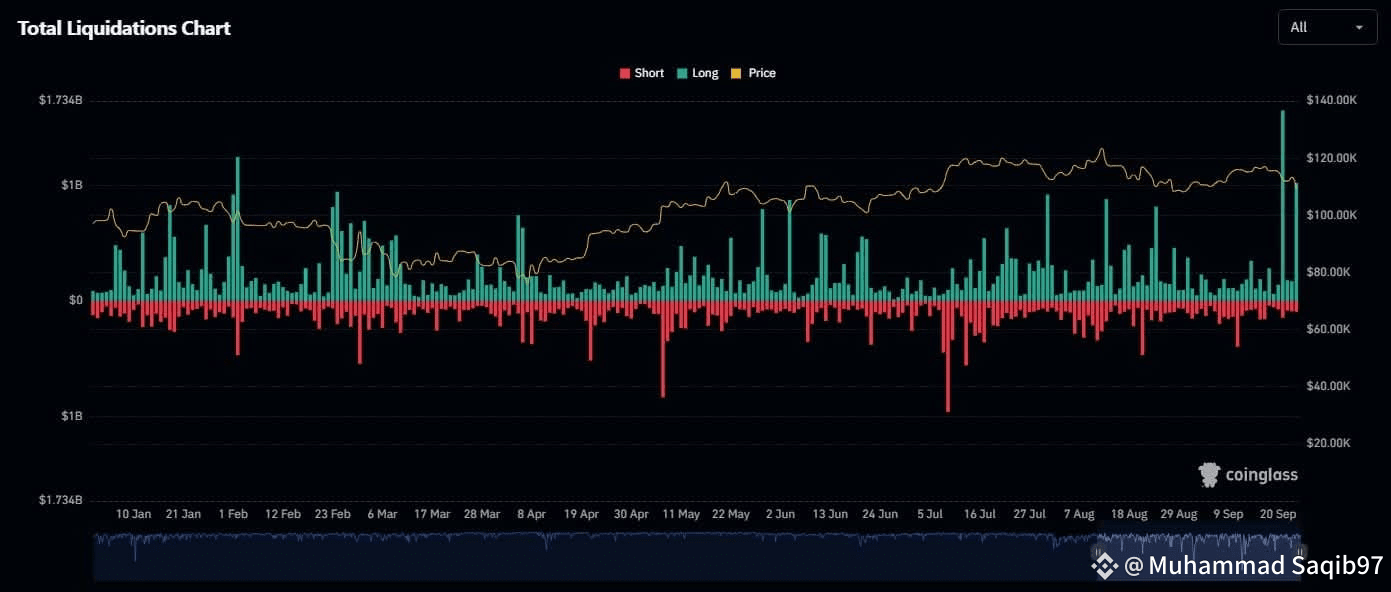Click the 21 Jan date label
1391x592 pixels.
pos(183,514)
